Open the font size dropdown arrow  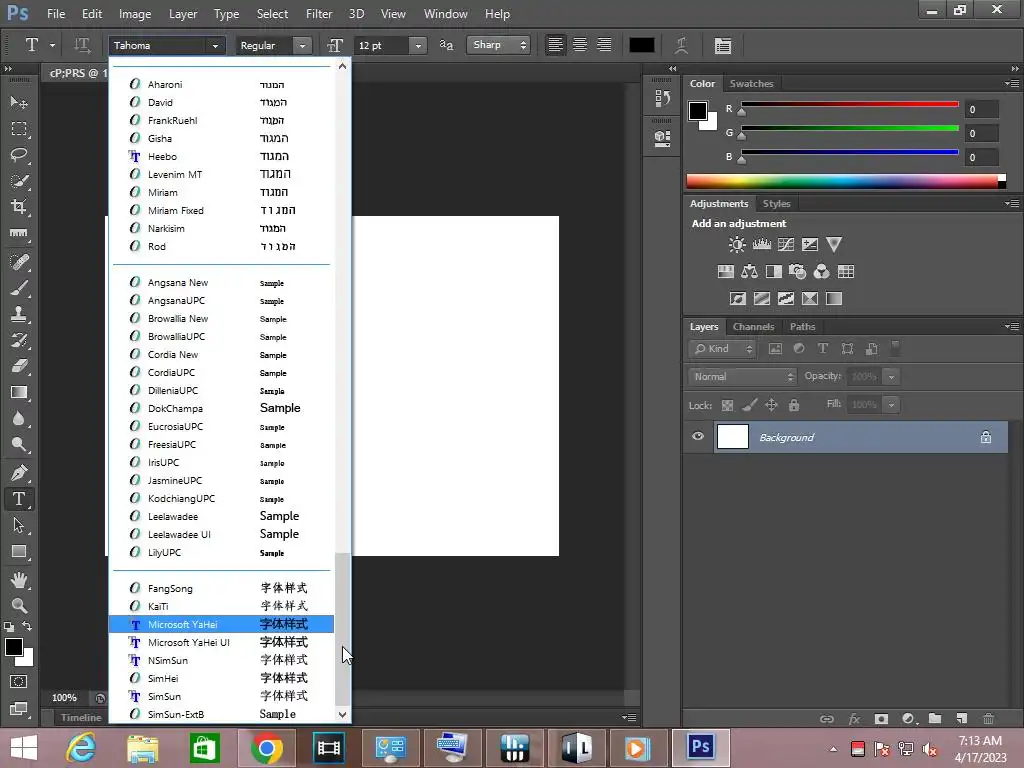(418, 46)
